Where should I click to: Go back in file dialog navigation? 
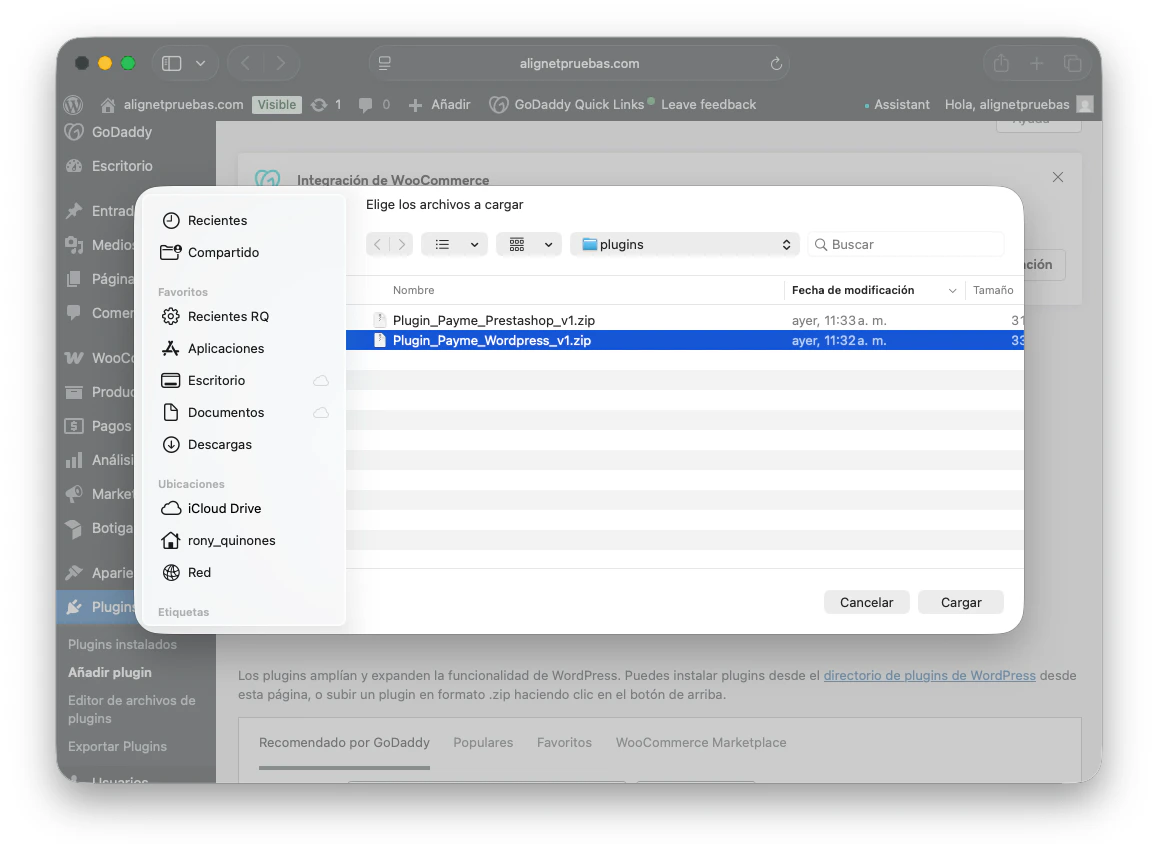[x=377, y=244]
